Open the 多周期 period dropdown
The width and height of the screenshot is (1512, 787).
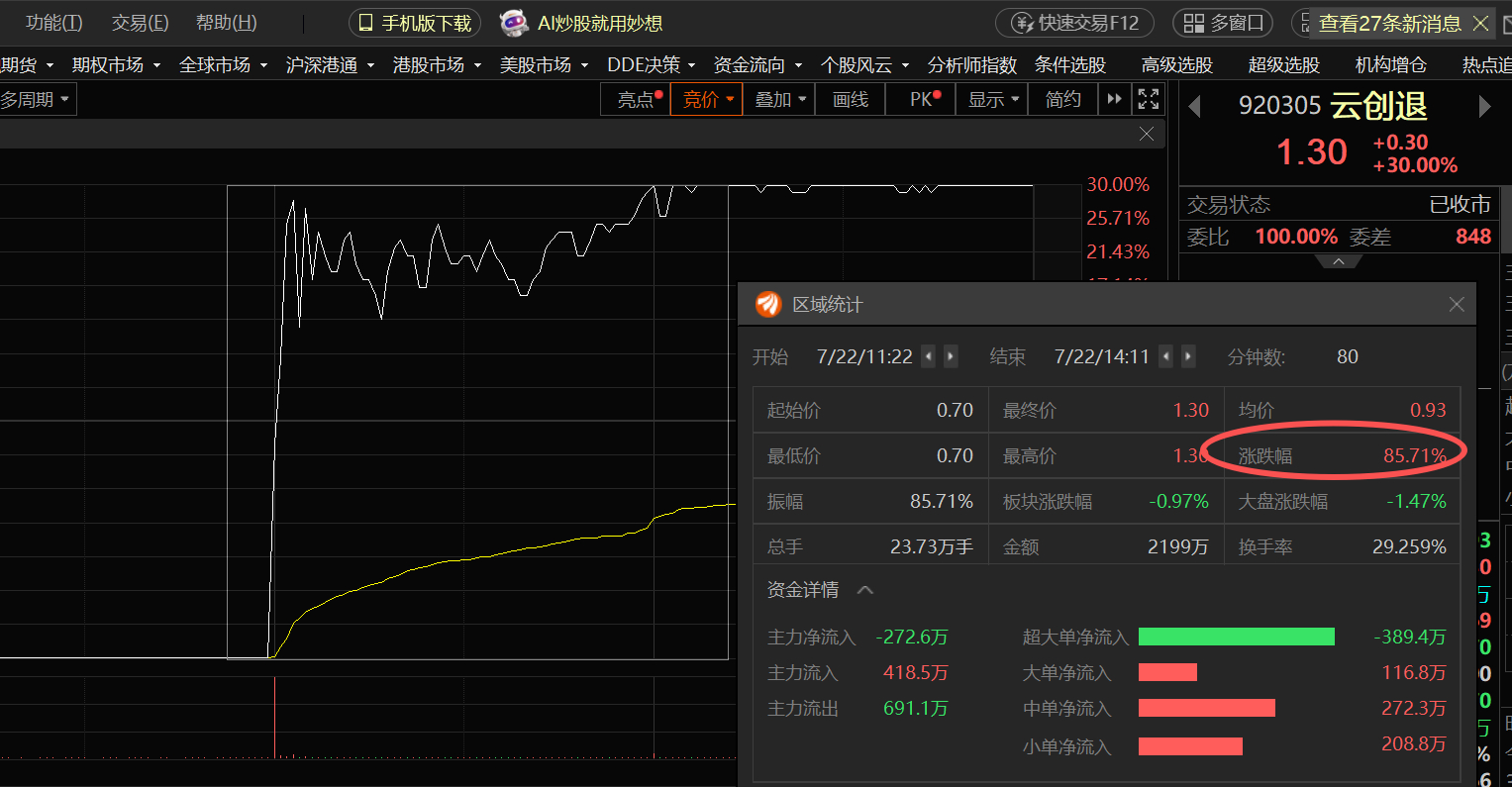pyautogui.click(x=38, y=100)
